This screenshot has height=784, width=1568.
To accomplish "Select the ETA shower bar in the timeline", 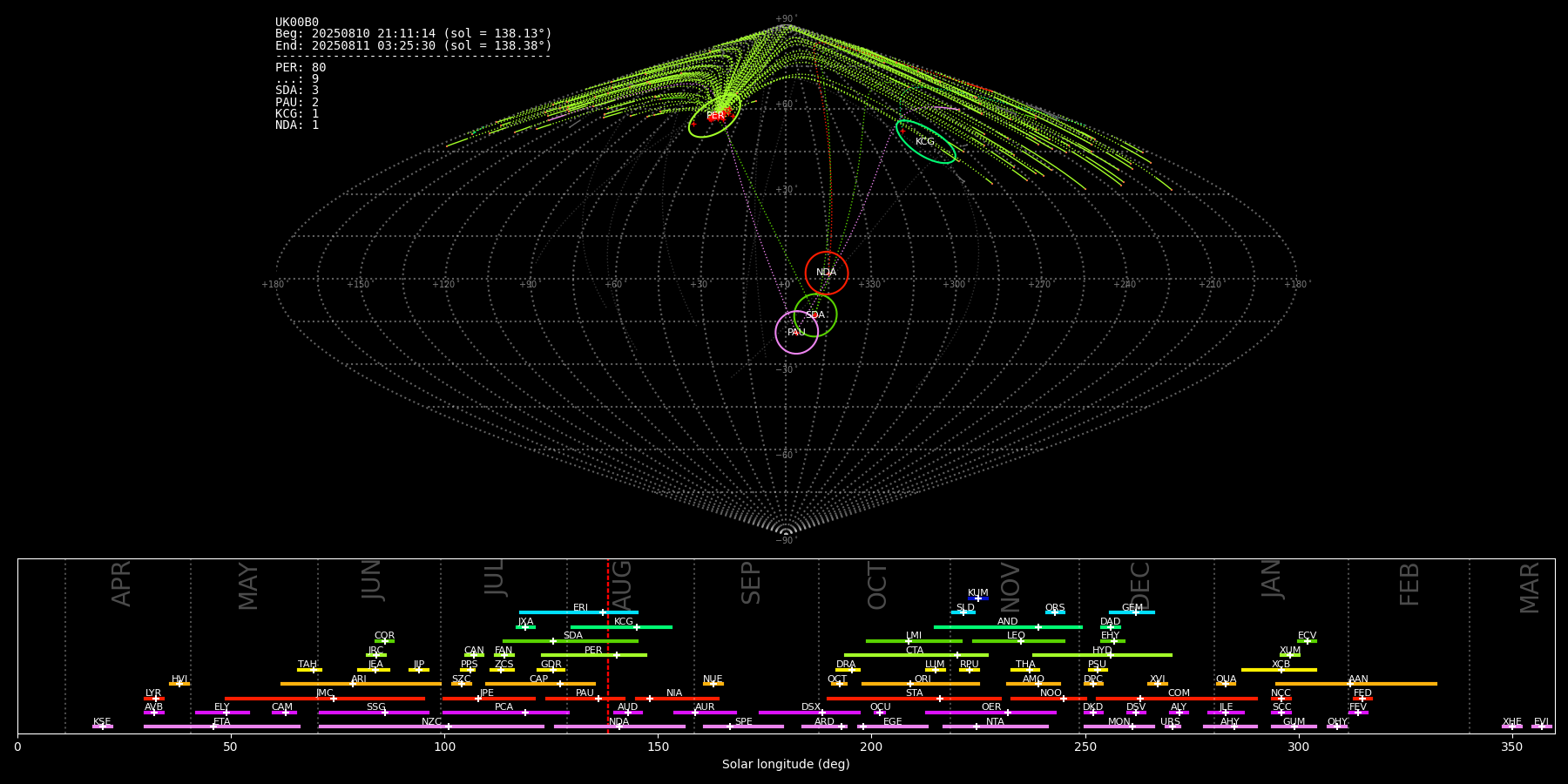I will (x=222, y=727).
